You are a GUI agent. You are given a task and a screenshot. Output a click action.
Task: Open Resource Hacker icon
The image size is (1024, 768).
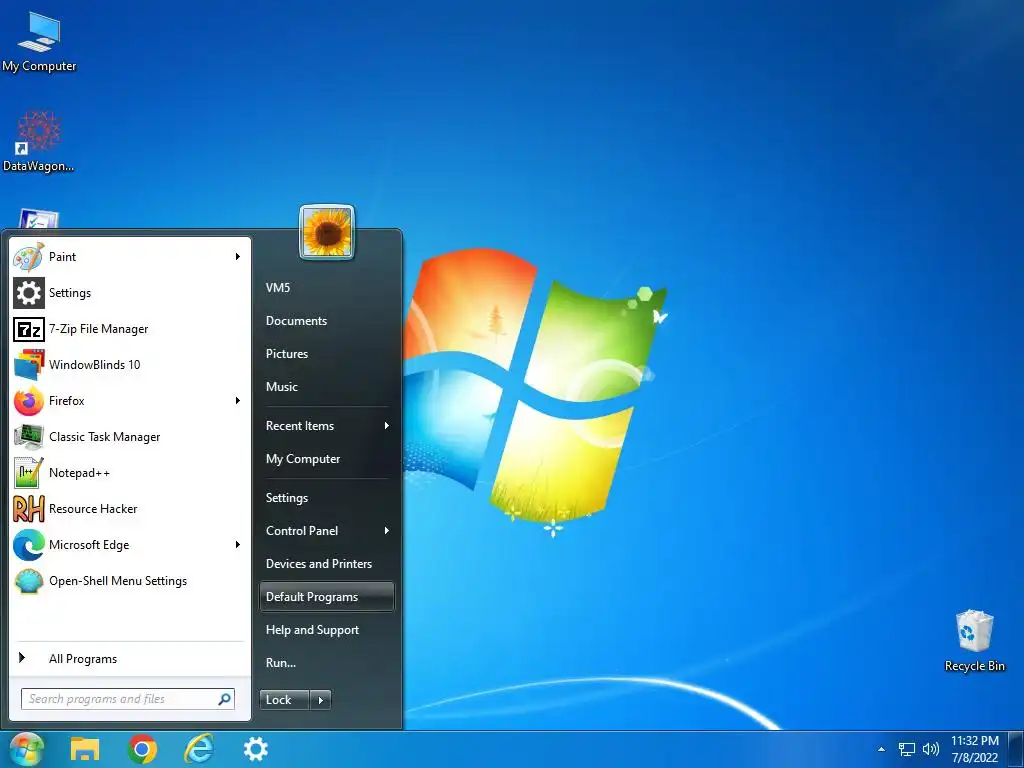(x=29, y=509)
